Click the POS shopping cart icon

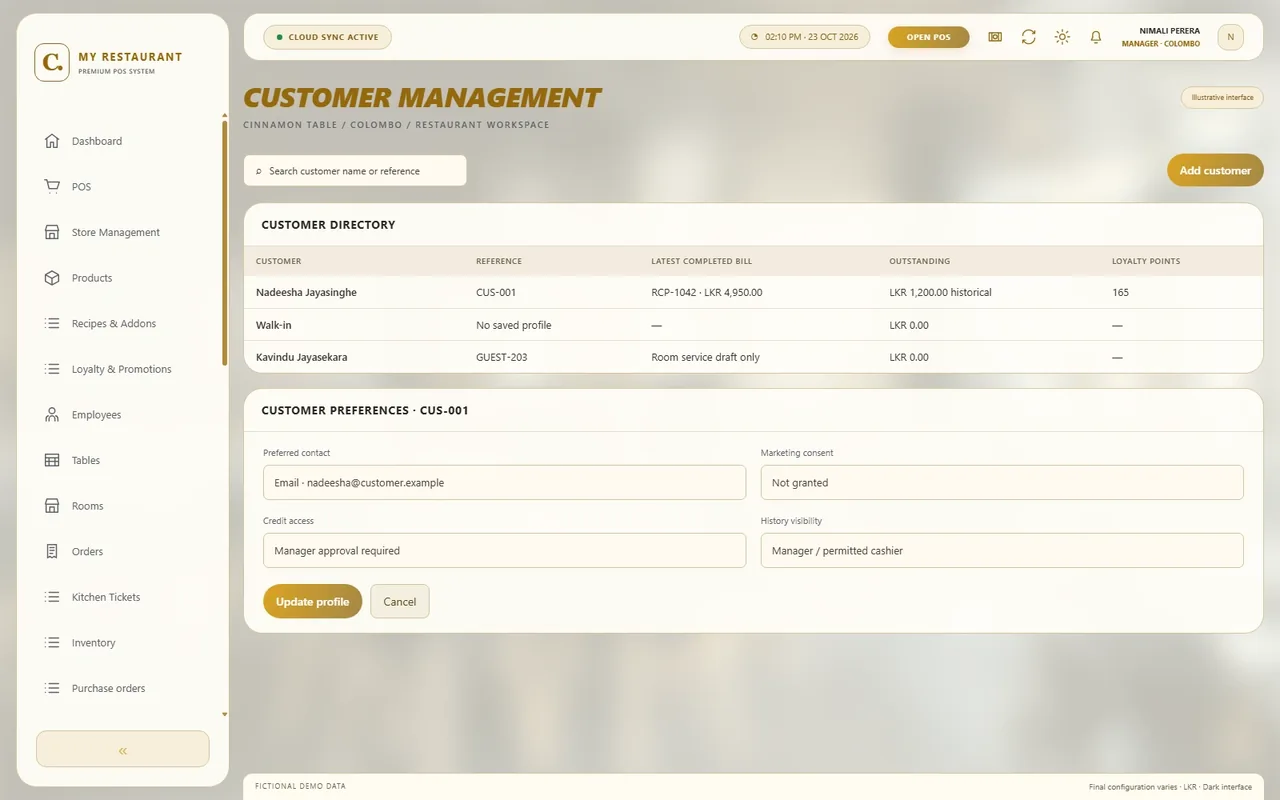pos(52,187)
